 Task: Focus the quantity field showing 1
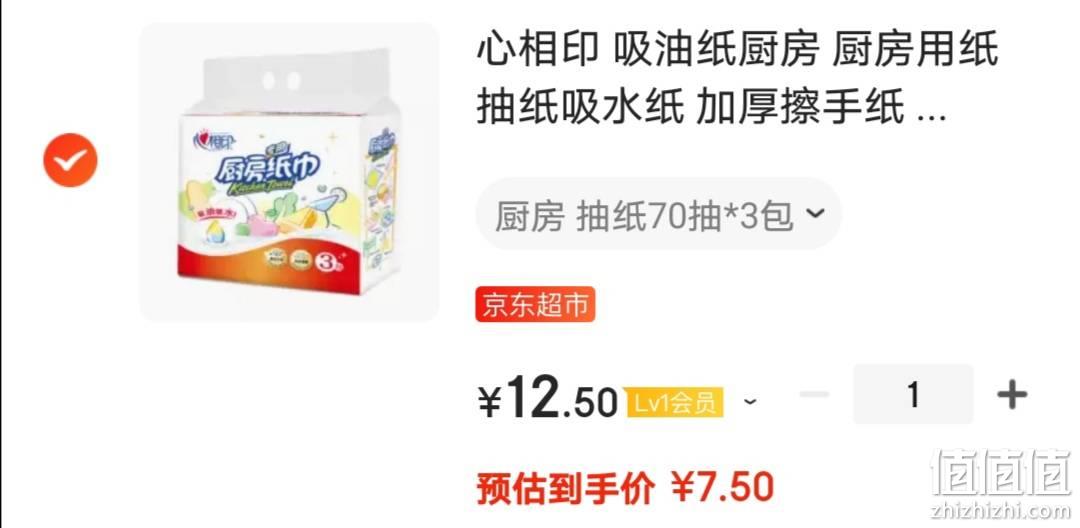[913, 394]
